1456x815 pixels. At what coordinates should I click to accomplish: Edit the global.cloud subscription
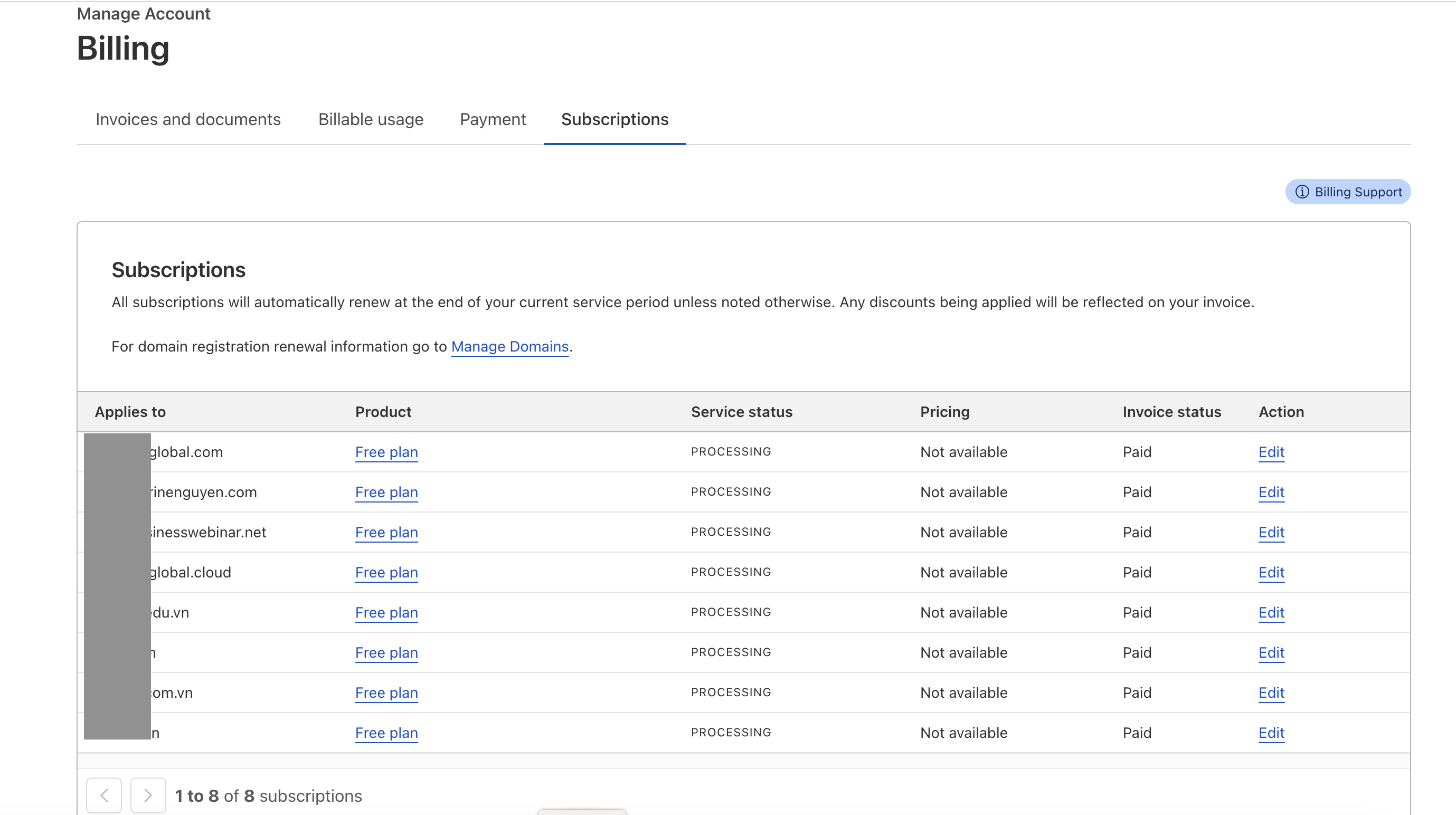1271,573
